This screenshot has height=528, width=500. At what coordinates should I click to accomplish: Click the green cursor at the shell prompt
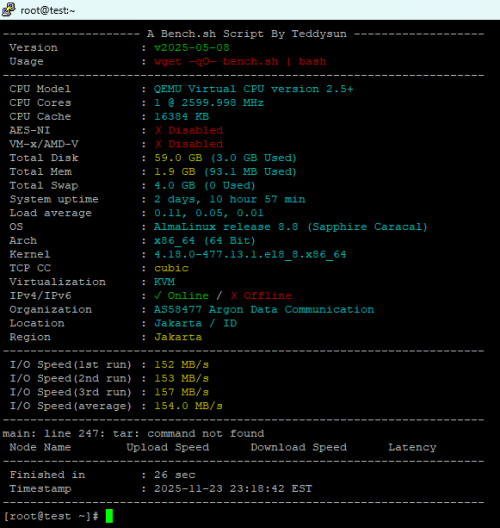tap(109, 516)
